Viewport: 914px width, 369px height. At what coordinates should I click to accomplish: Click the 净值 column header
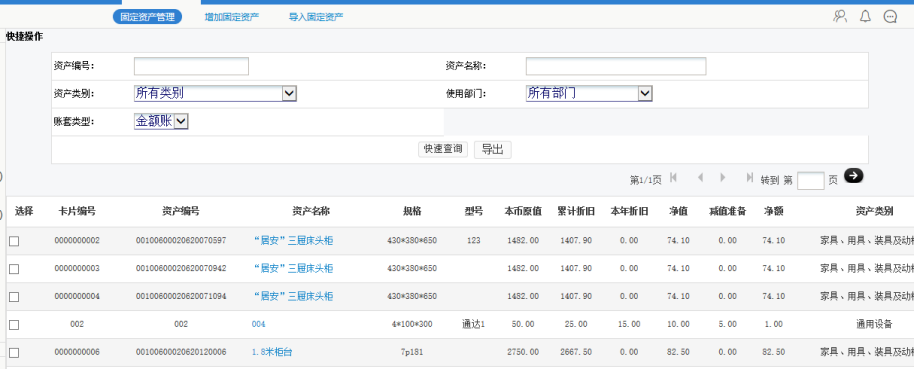point(678,212)
